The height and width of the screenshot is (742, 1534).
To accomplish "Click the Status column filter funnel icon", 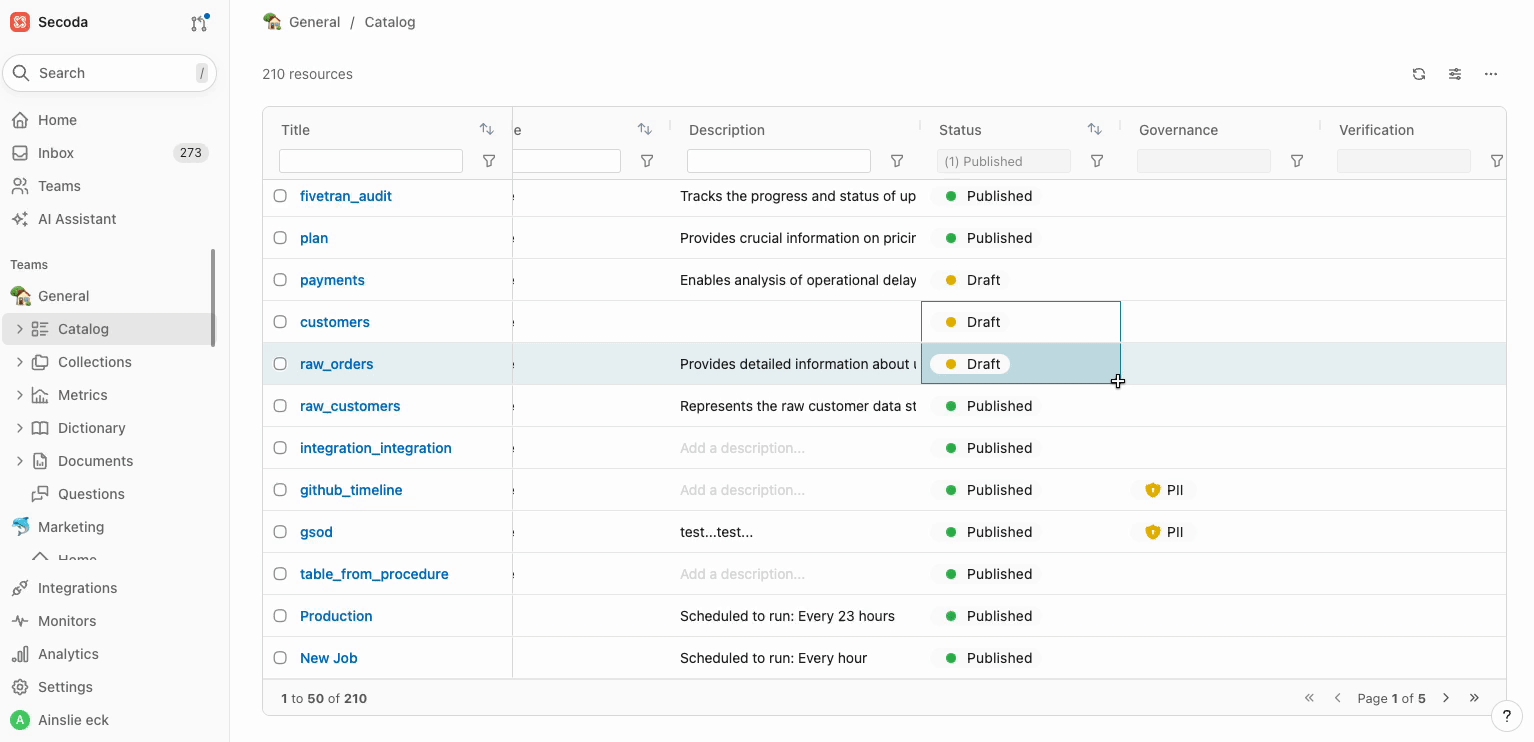I will click(1097, 161).
